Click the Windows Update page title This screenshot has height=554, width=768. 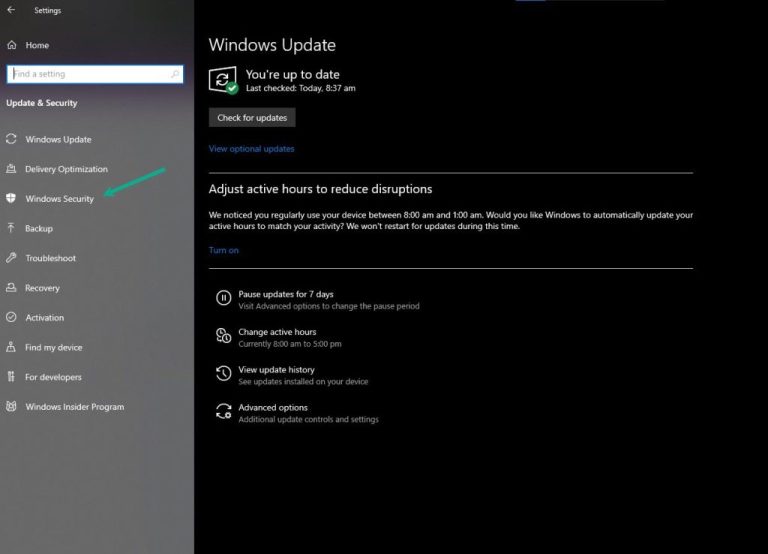272,45
